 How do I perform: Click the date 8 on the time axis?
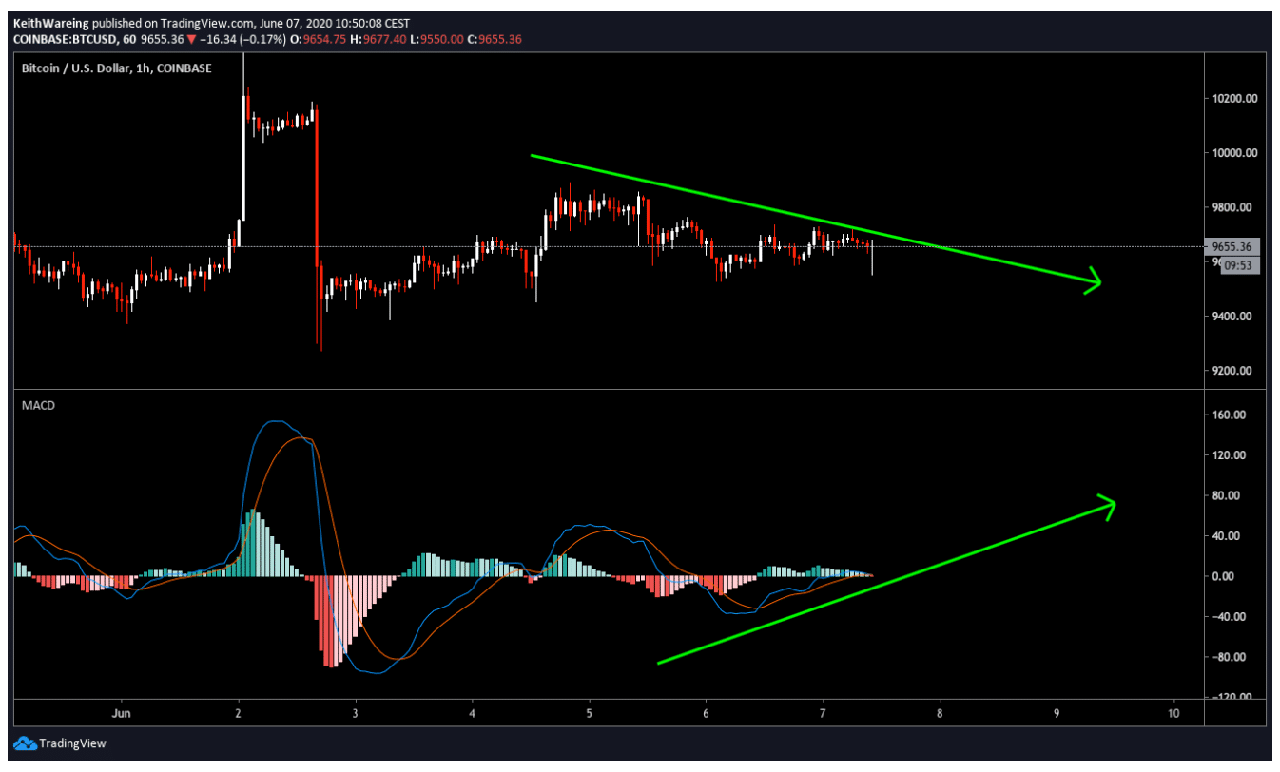point(940,714)
